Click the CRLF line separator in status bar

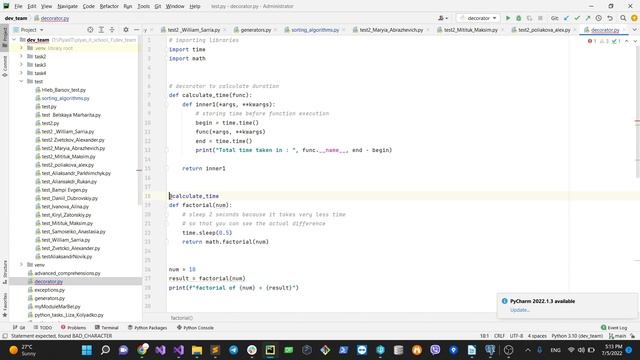click(500, 336)
